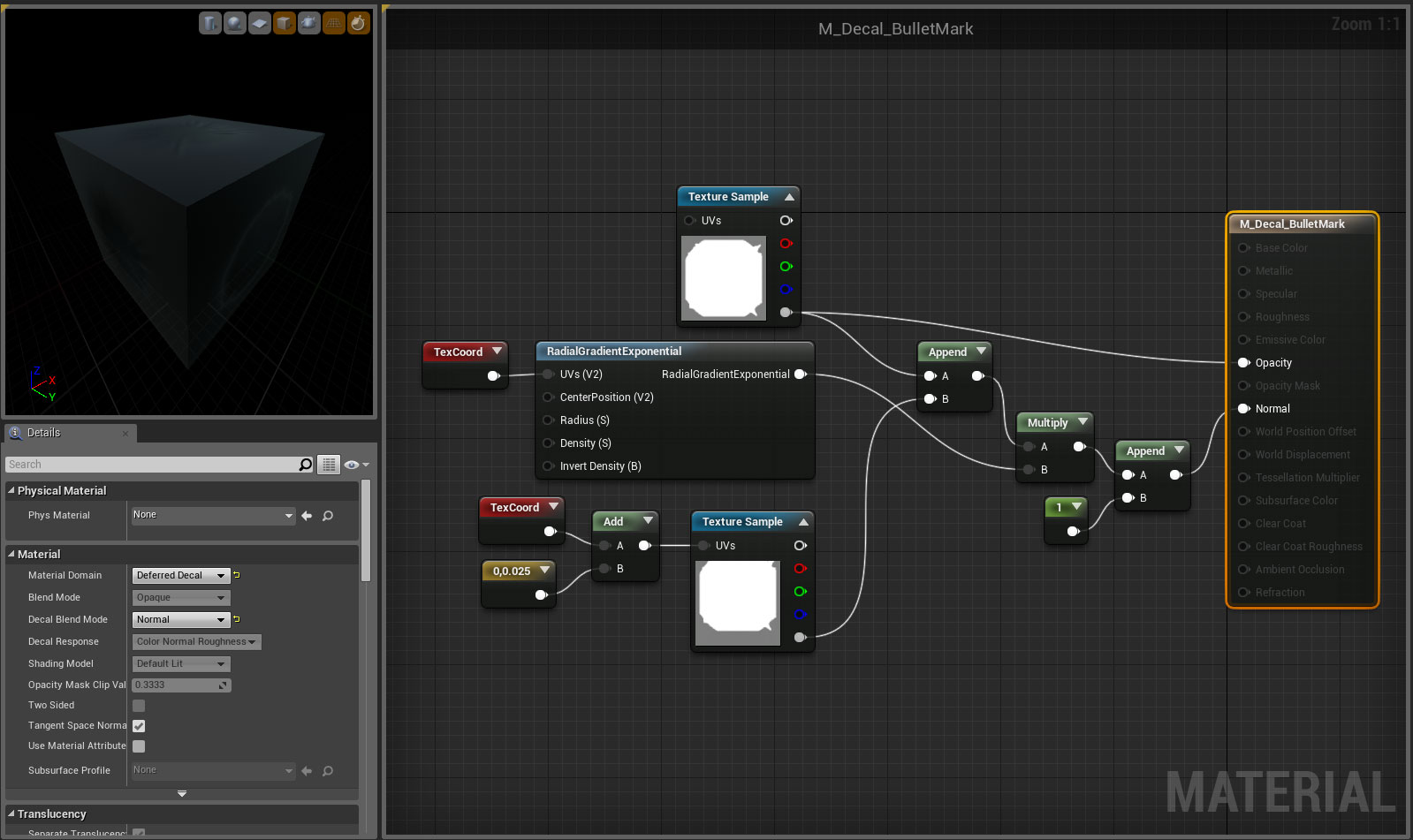
Task: Select the M_Decal_BulletMark result node header
Action: coord(1303,224)
